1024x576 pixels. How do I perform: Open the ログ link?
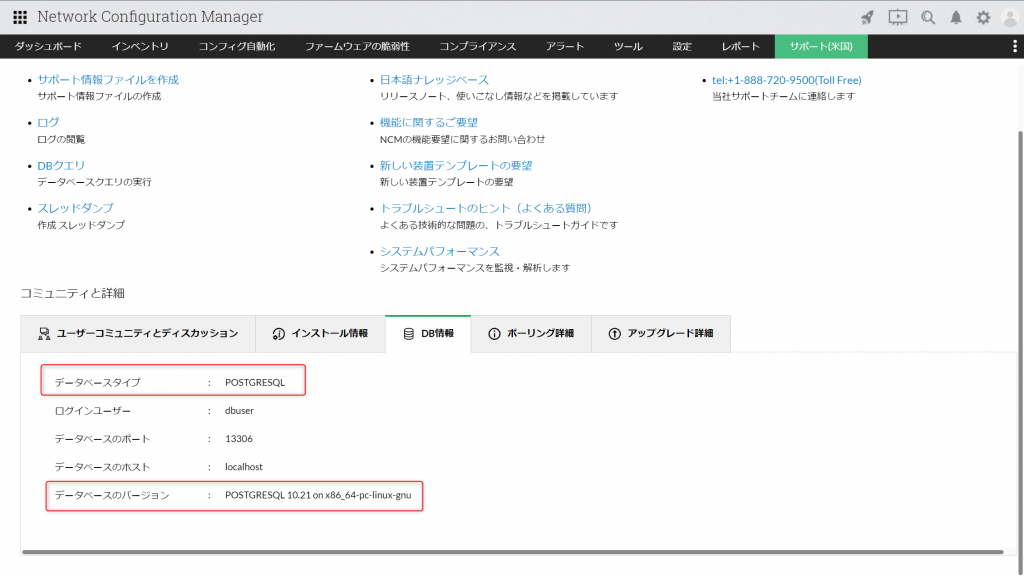(48, 122)
